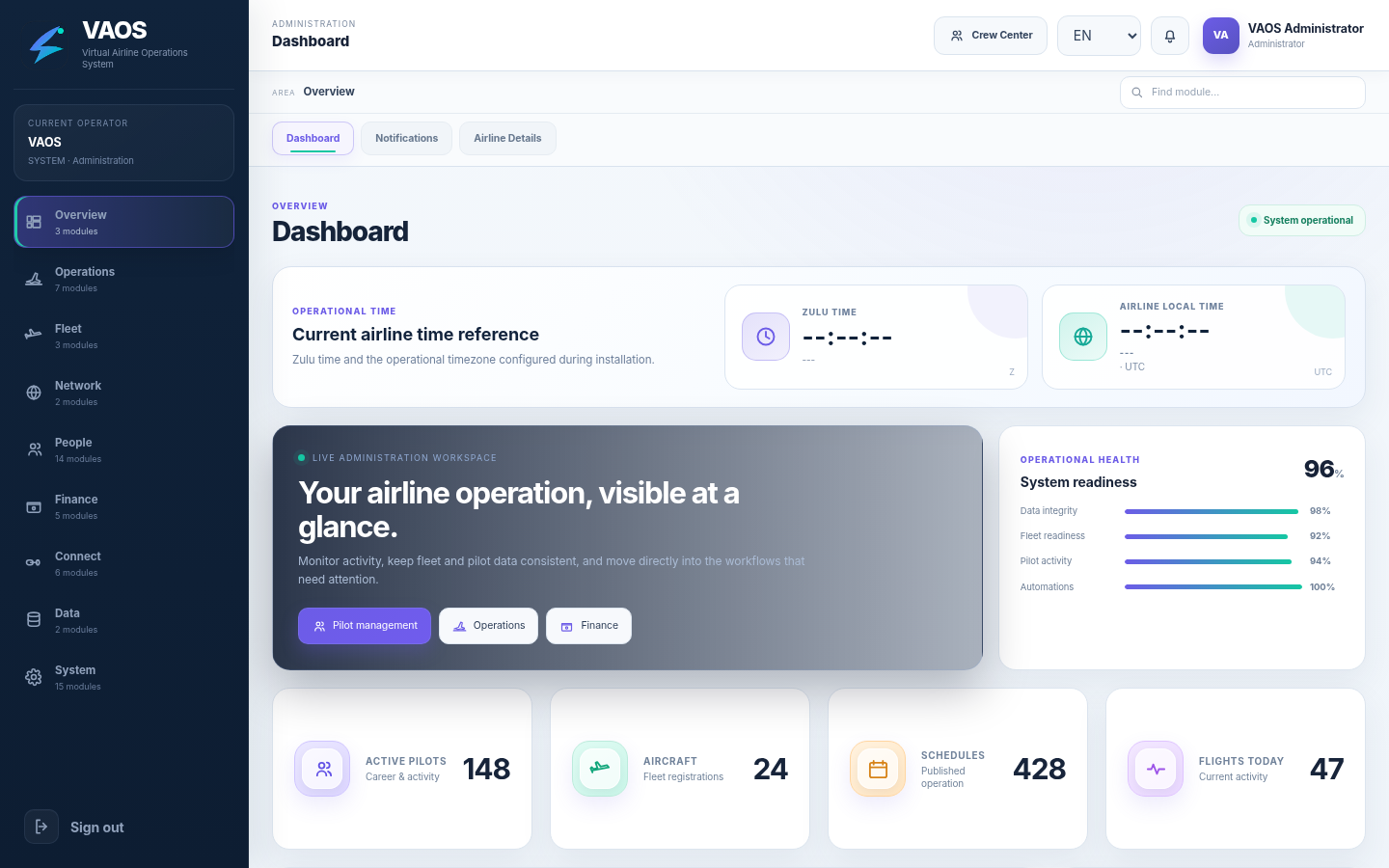Click the VAOS lightning logo icon
This screenshot has width=1389, height=868.
46,44
